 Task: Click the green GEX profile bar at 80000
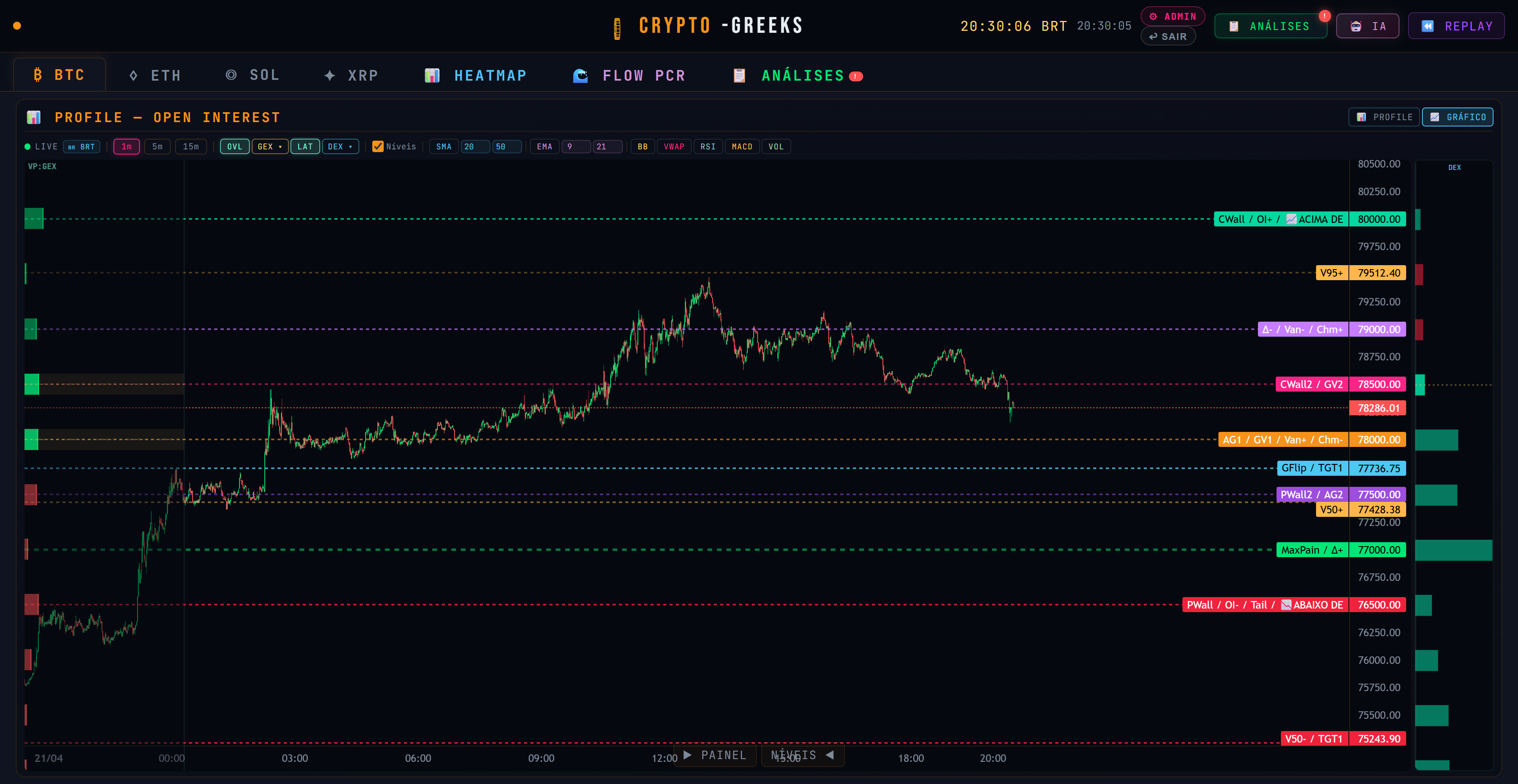point(34,219)
